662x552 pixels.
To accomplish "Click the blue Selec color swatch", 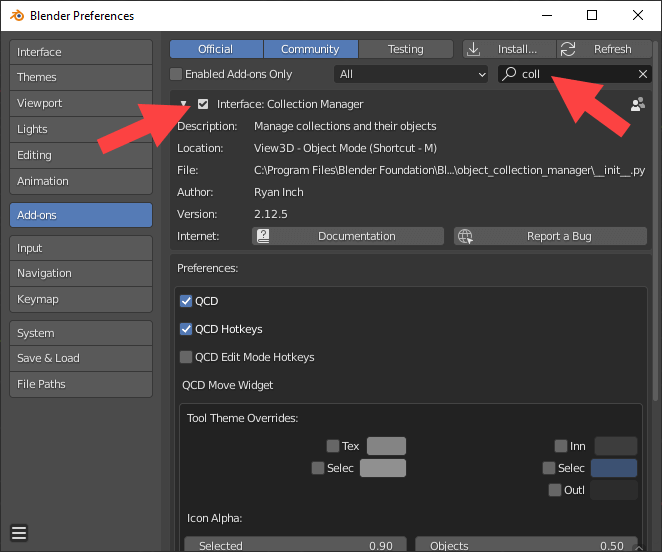I will (614, 468).
